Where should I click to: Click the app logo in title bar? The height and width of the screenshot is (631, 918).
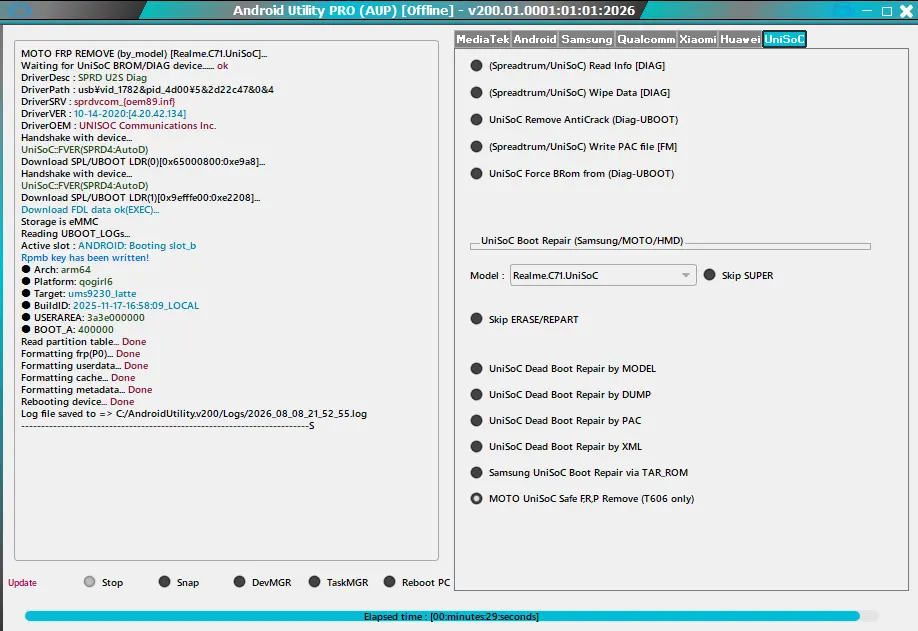pos(19,10)
